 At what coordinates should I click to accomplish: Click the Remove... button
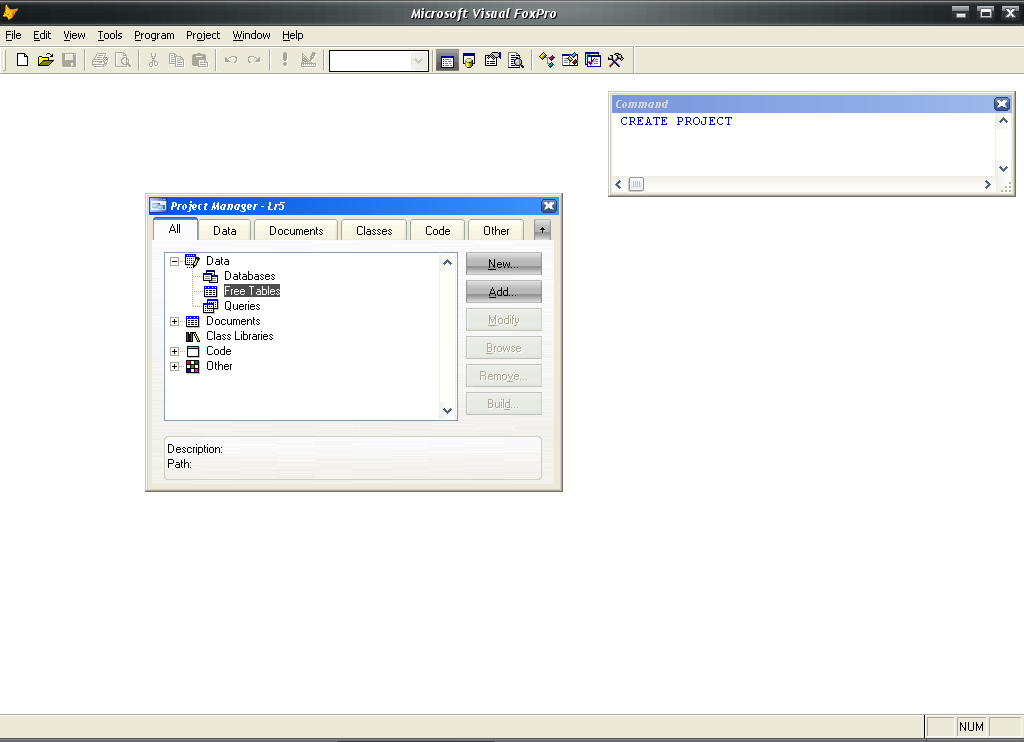tap(504, 376)
